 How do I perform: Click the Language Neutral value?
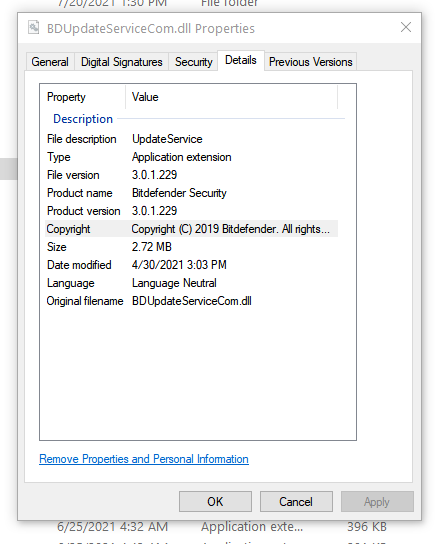pyautogui.click(x=174, y=283)
